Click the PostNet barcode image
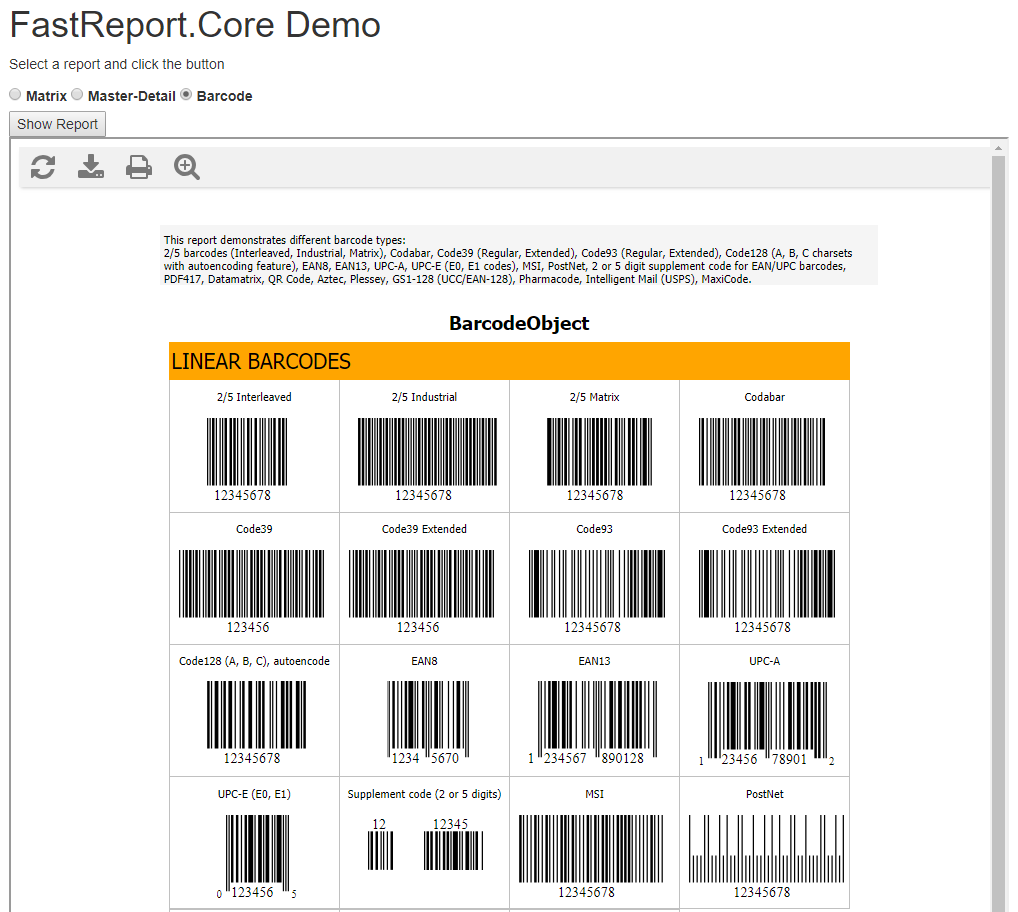Screen dimensions: 1018x912 [x=766, y=848]
